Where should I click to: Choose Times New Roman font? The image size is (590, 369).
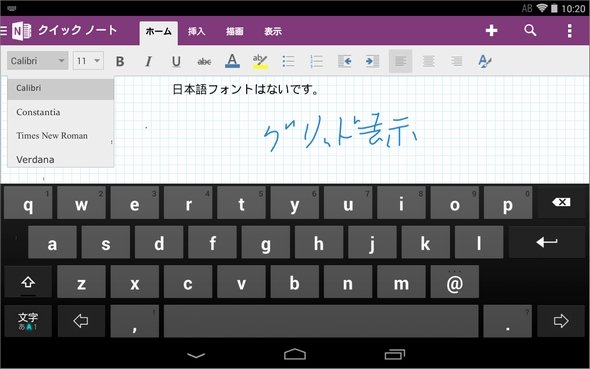pos(61,135)
